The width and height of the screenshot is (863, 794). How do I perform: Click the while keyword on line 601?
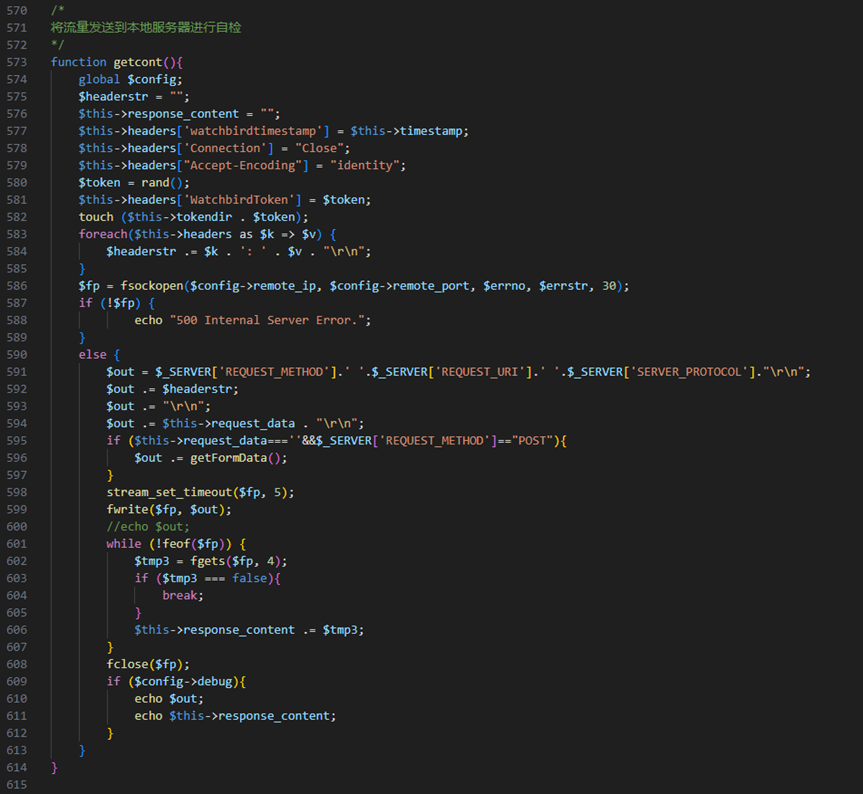[124, 543]
